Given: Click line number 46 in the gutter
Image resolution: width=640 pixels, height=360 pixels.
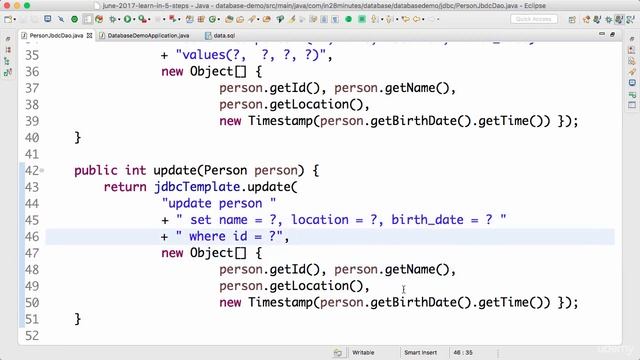Looking at the screenshot, I should click(32, 237).
